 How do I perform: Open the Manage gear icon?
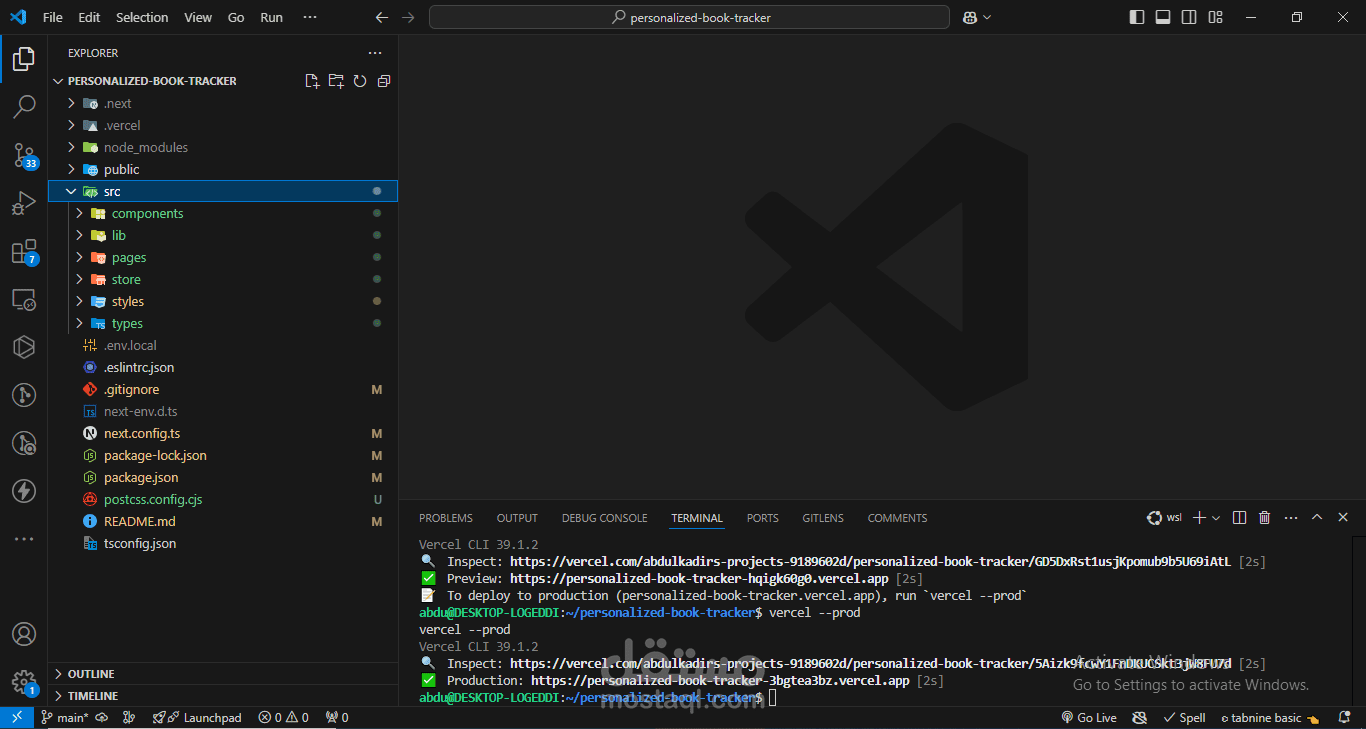point(24,682)
